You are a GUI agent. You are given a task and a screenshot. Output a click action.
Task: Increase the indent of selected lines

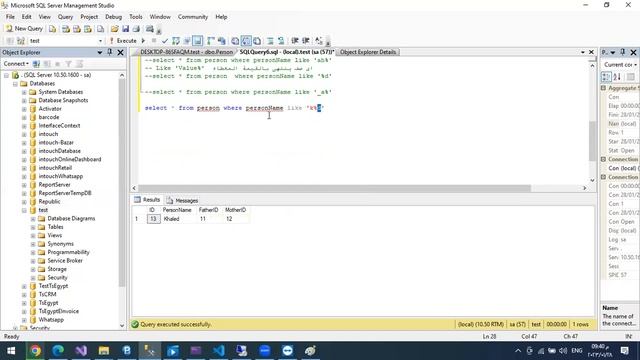(305, 41)
